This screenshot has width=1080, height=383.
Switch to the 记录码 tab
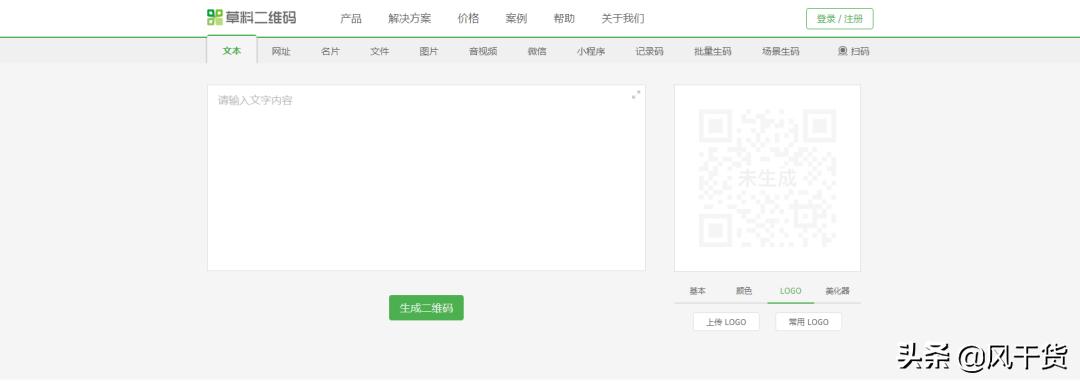click(x=650, y=51)
